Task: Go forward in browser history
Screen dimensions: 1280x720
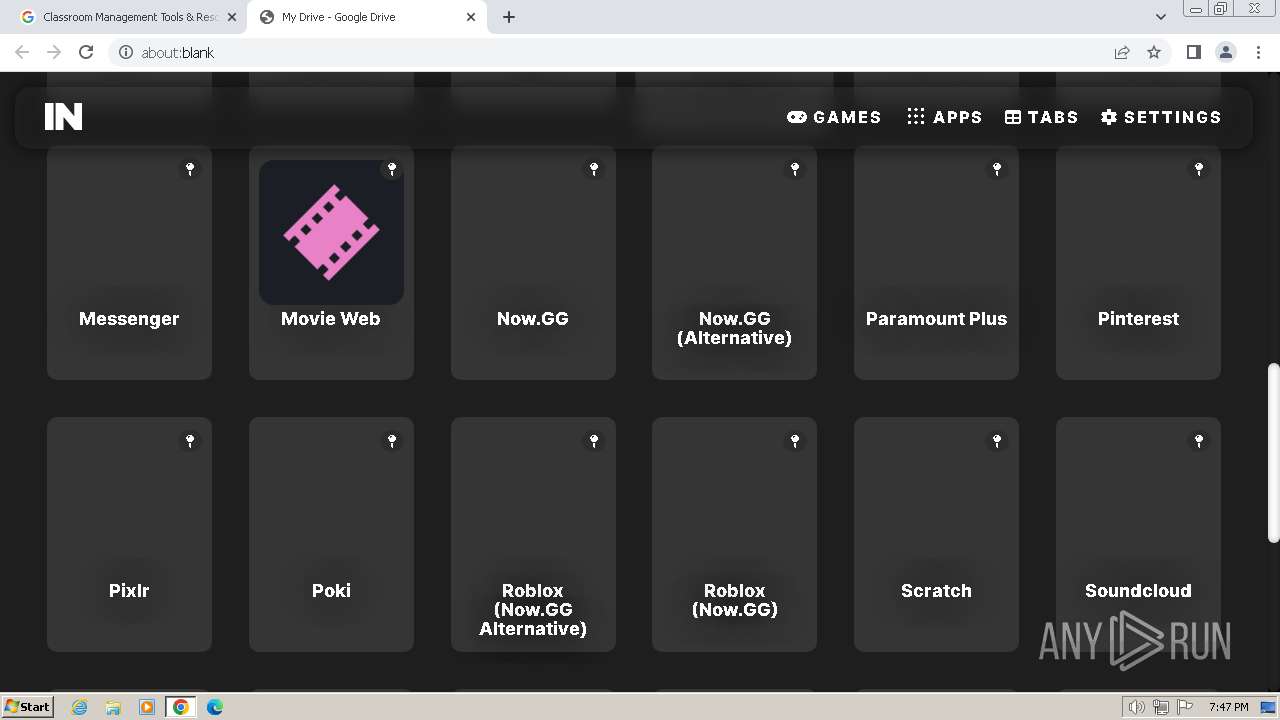Action: (54, 52)
